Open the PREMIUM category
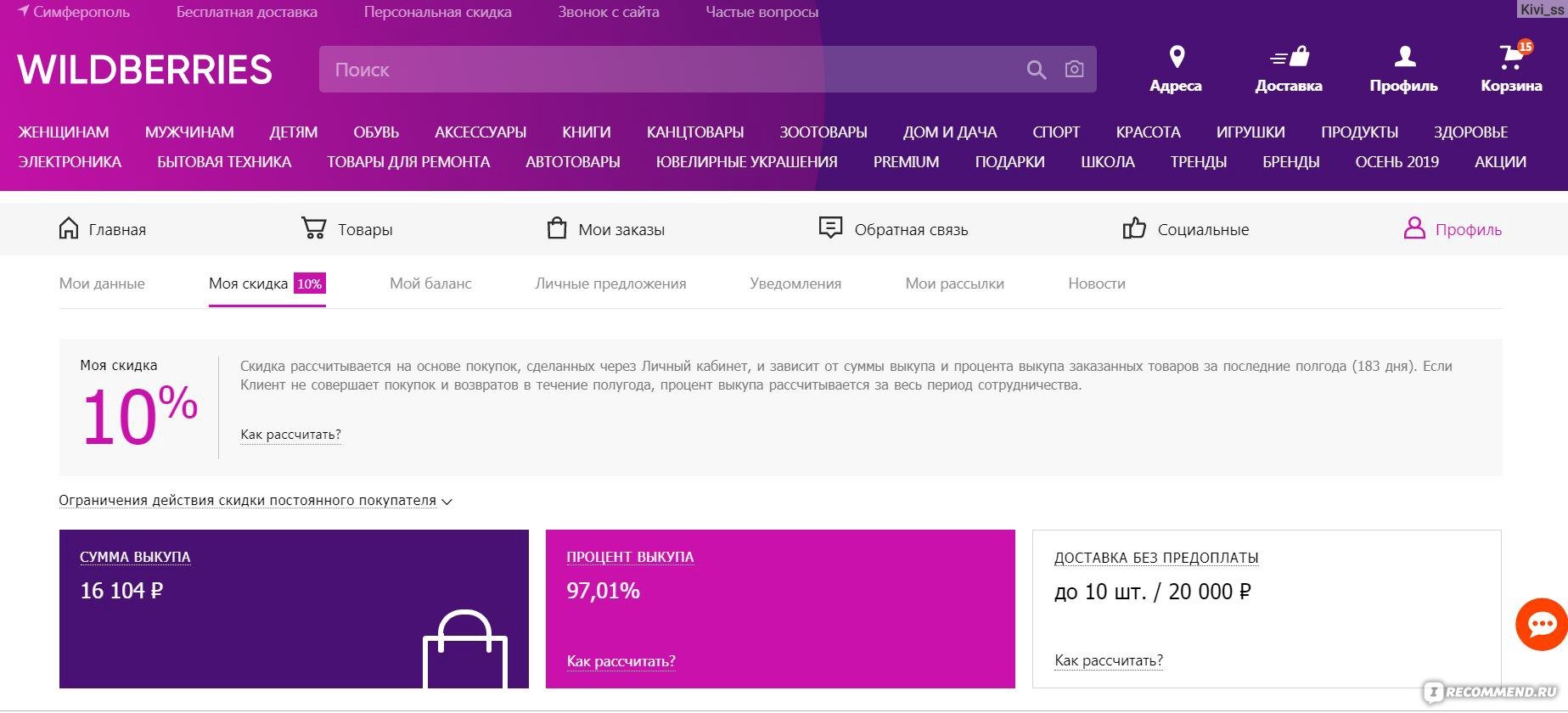Viewport: 1568px width, 713px height. click(906, 162)
